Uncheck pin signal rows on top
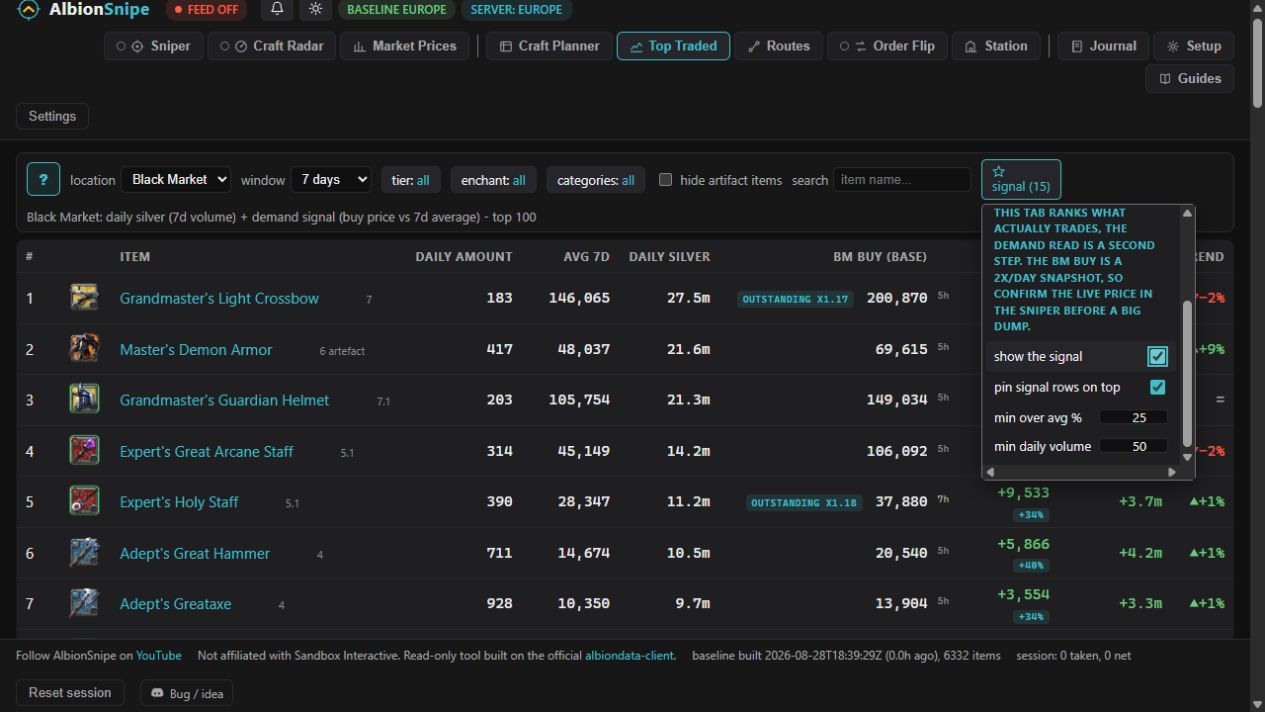1265x712 pixels. 1157,387
